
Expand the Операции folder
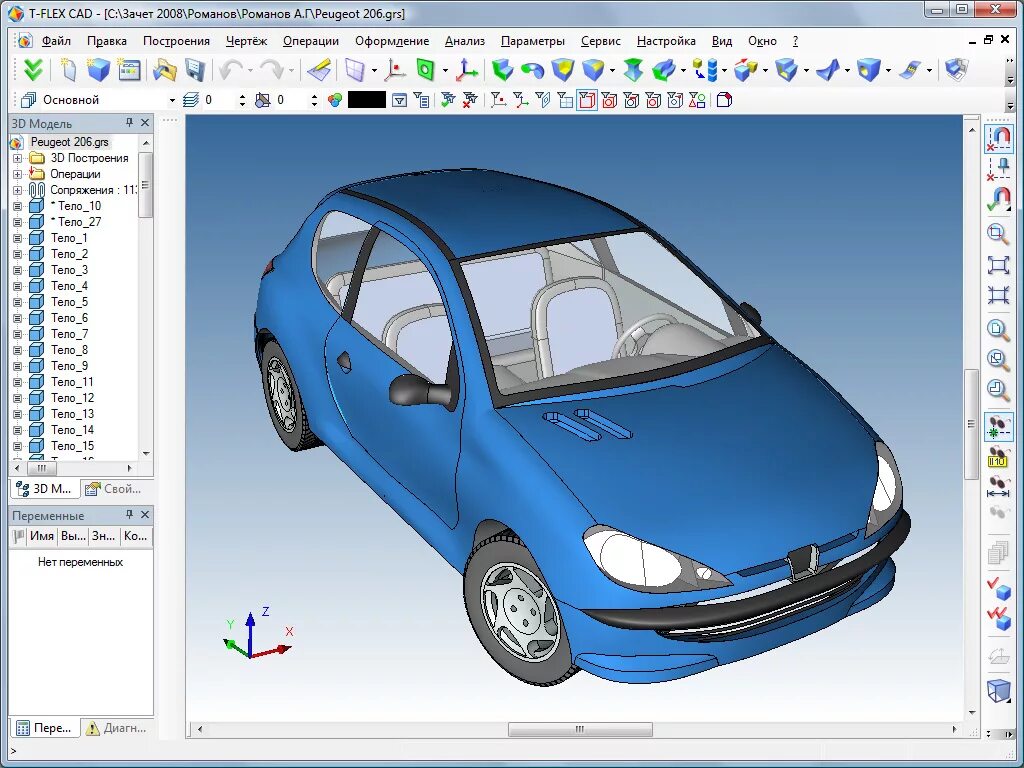pos(18,174)
